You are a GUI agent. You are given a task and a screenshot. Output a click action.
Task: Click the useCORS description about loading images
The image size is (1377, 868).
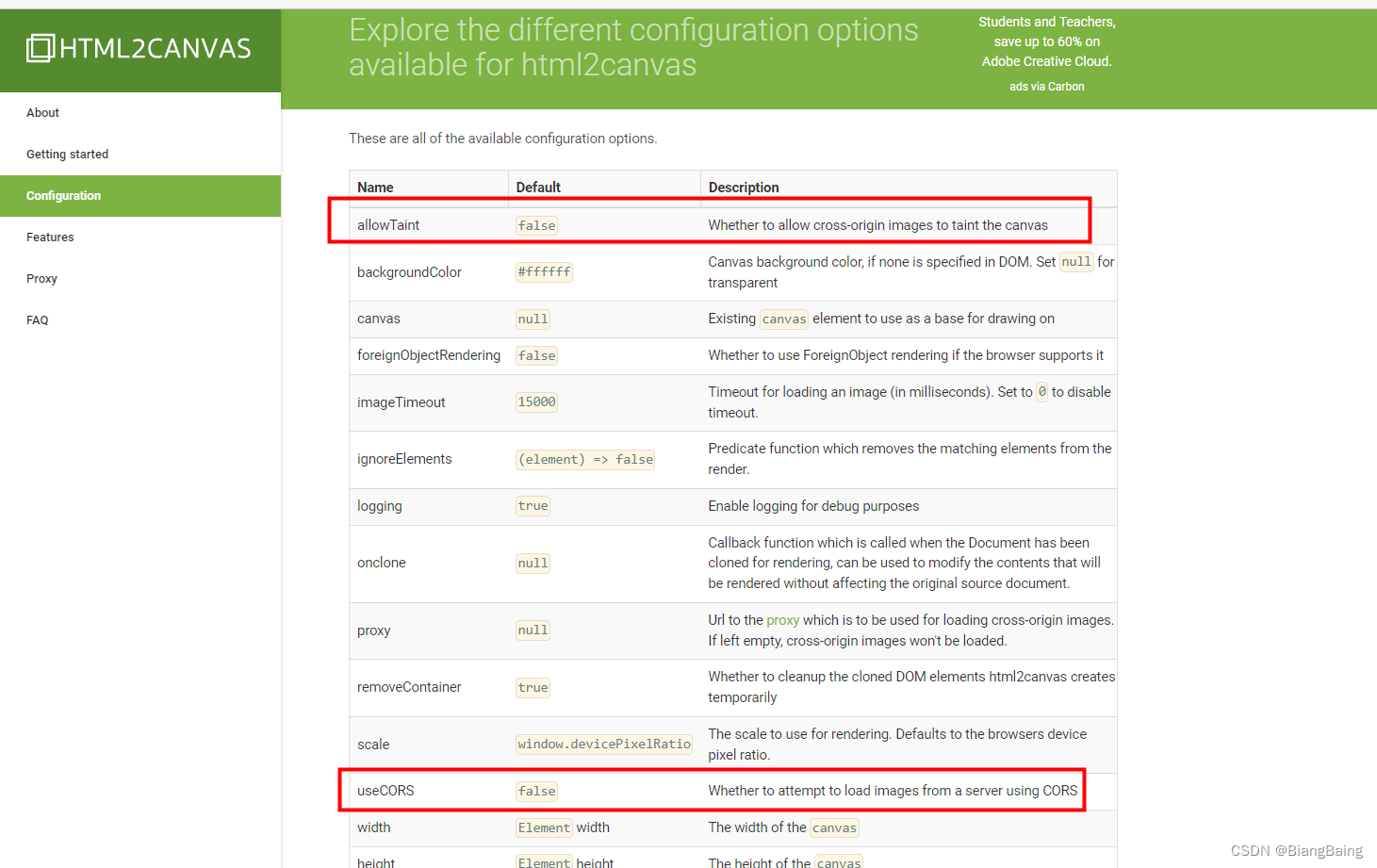tap(893, 791)
